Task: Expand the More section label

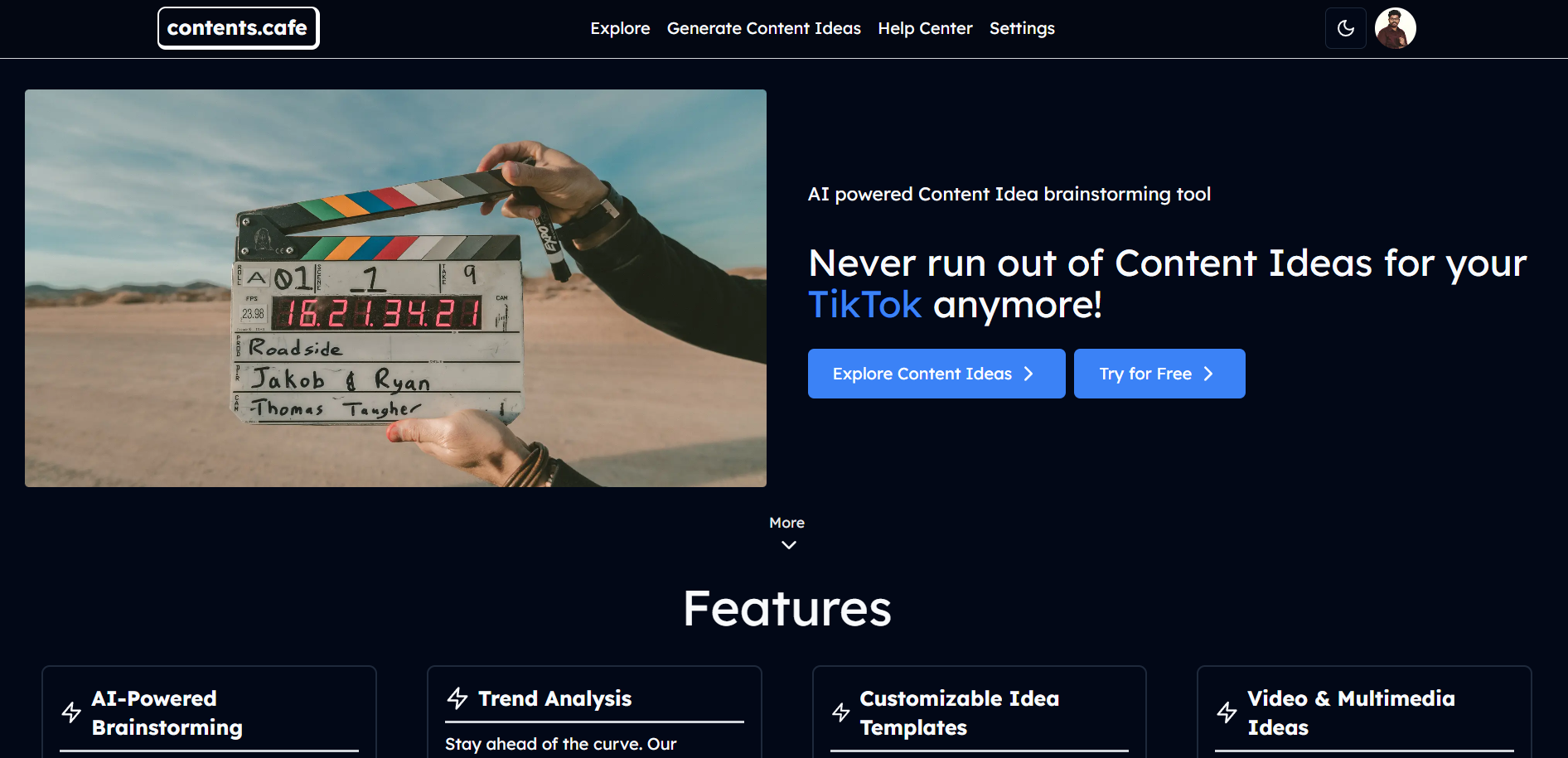Action: [786, 523]
